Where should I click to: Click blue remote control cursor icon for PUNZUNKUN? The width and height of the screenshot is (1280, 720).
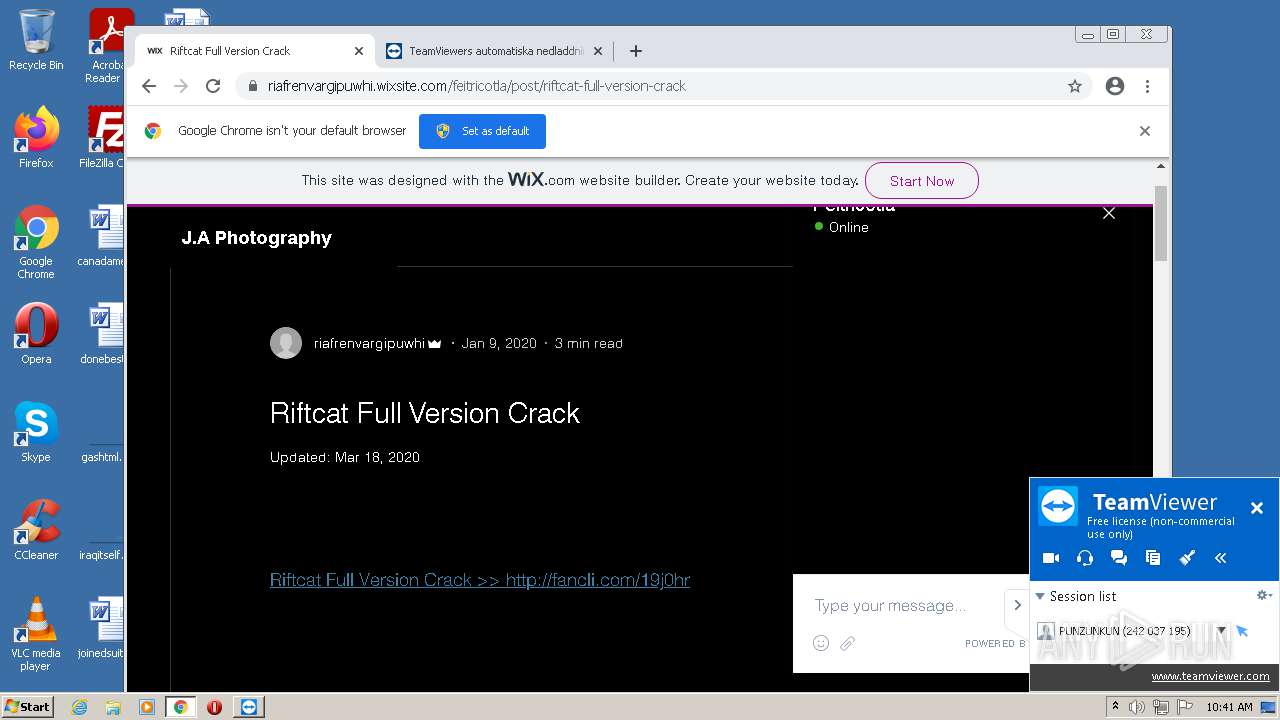1242,631
